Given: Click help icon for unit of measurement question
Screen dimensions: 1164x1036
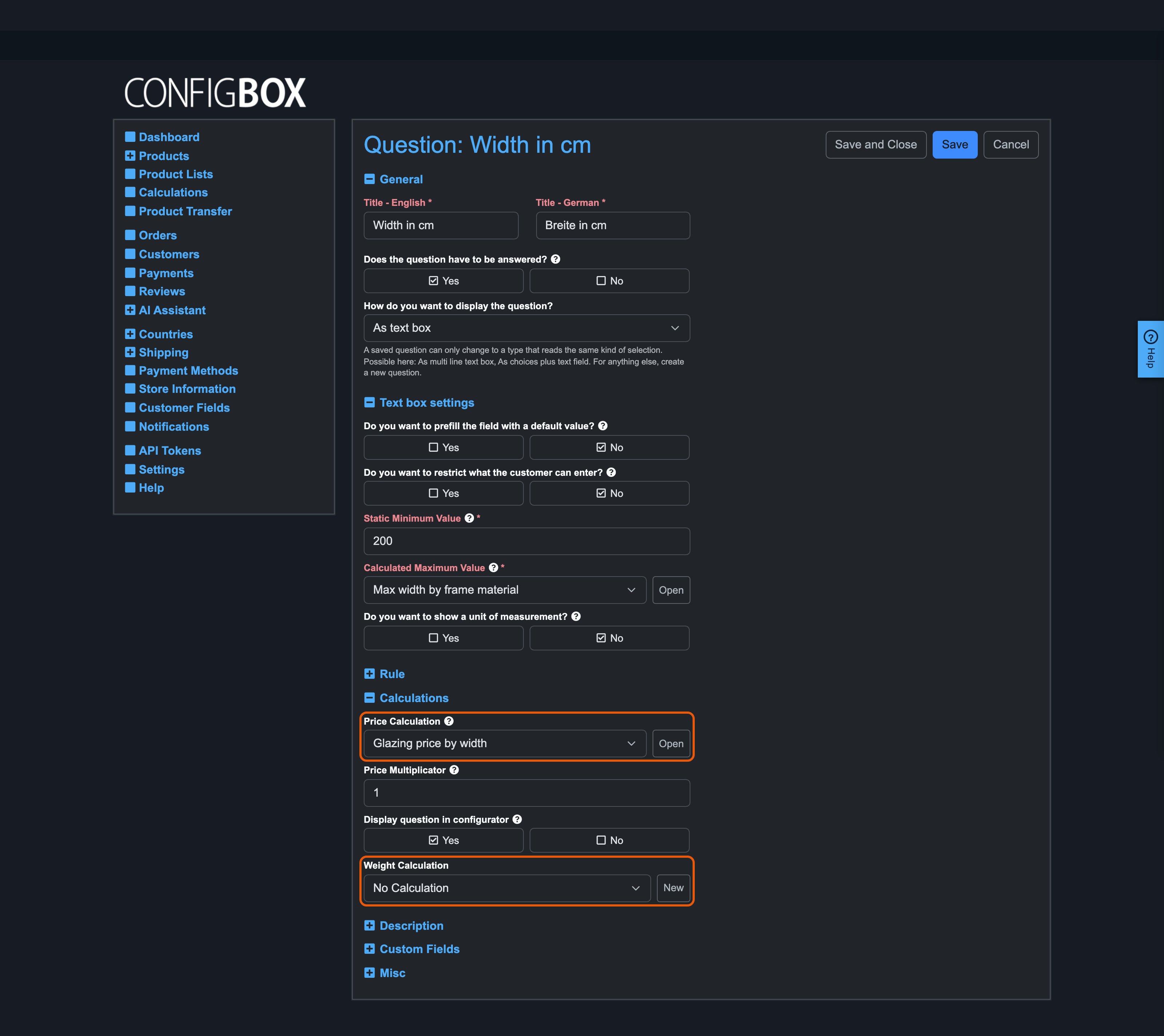Looking at the screenshot, I should pos(576,616).
